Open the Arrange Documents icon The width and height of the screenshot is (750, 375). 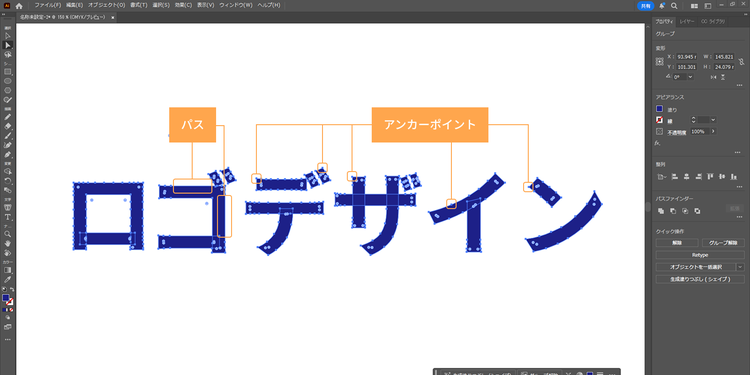[695, 6]
